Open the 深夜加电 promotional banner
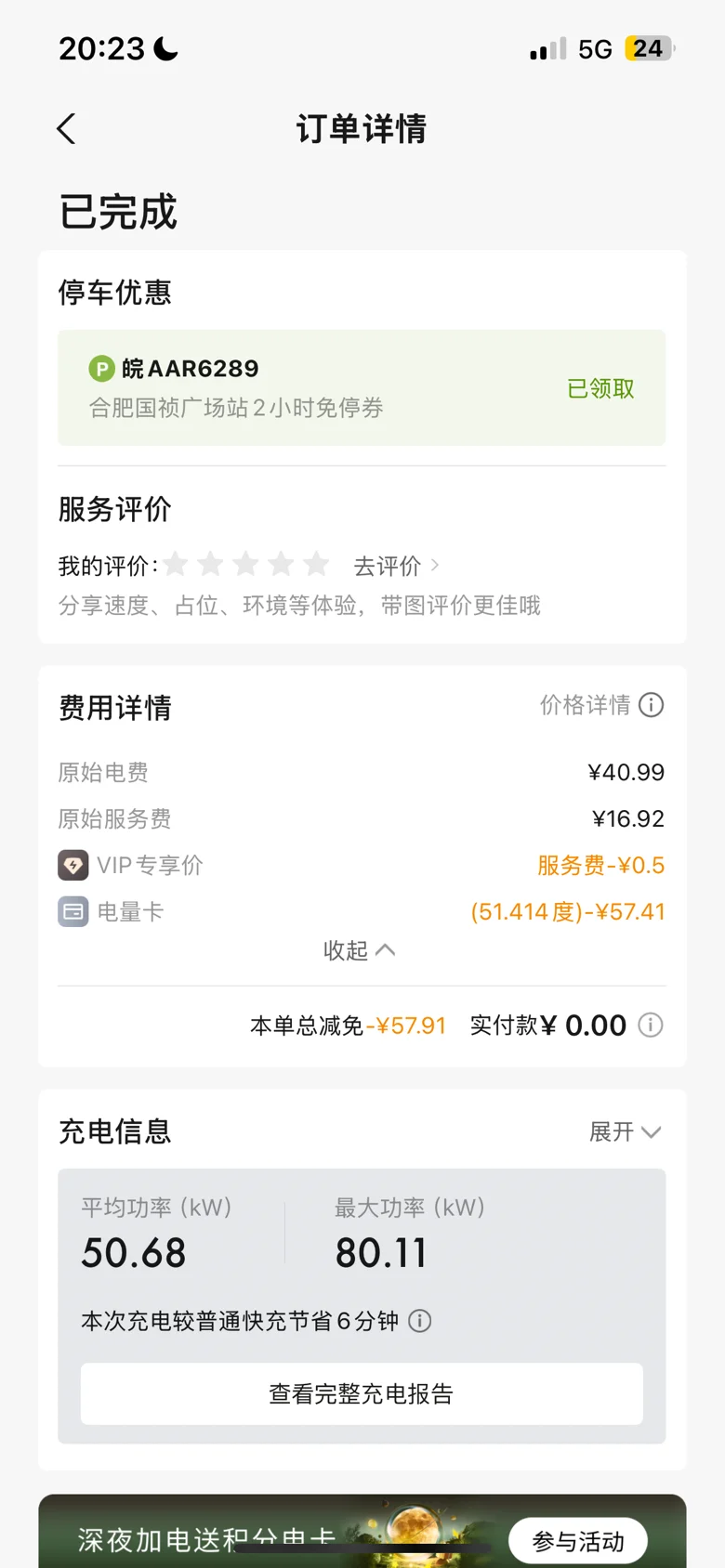 tap(362, 1531)
